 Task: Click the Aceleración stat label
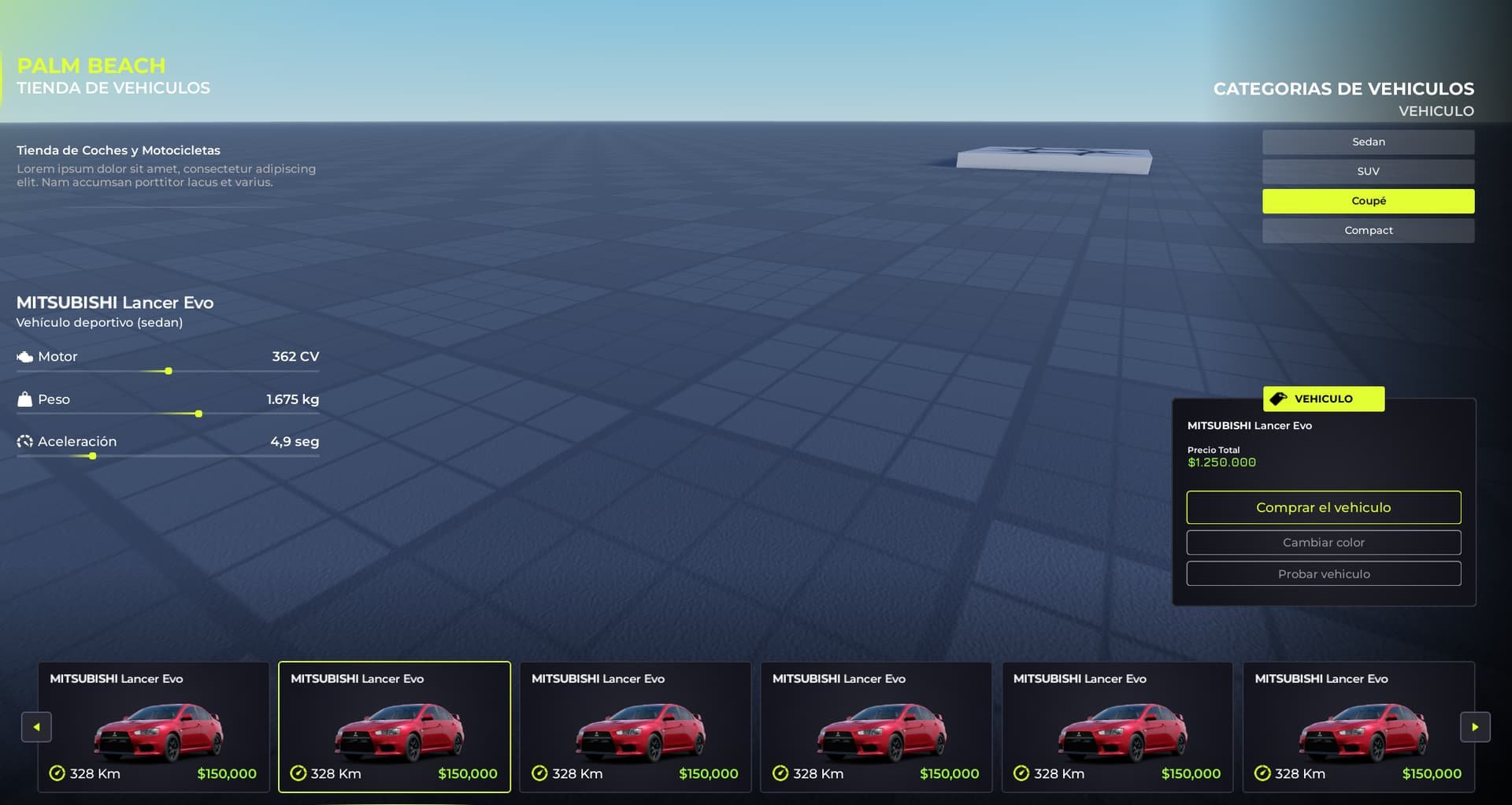click(x=77, y=442)
